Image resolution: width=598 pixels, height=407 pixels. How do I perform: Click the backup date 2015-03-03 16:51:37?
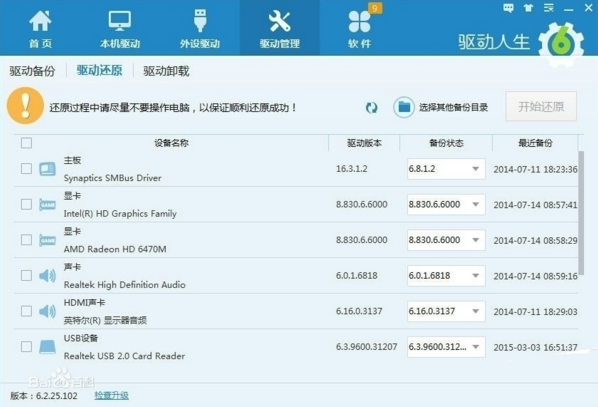point(535,347)
